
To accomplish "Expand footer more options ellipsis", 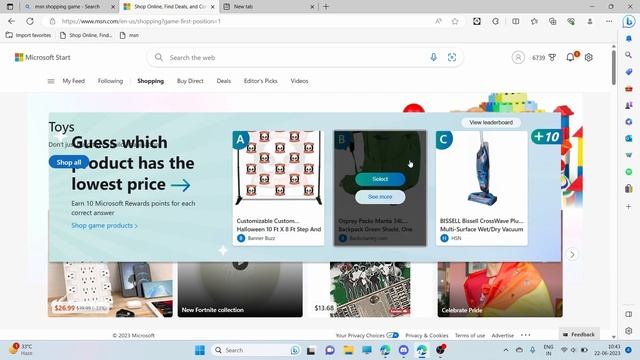I will 526,335.
